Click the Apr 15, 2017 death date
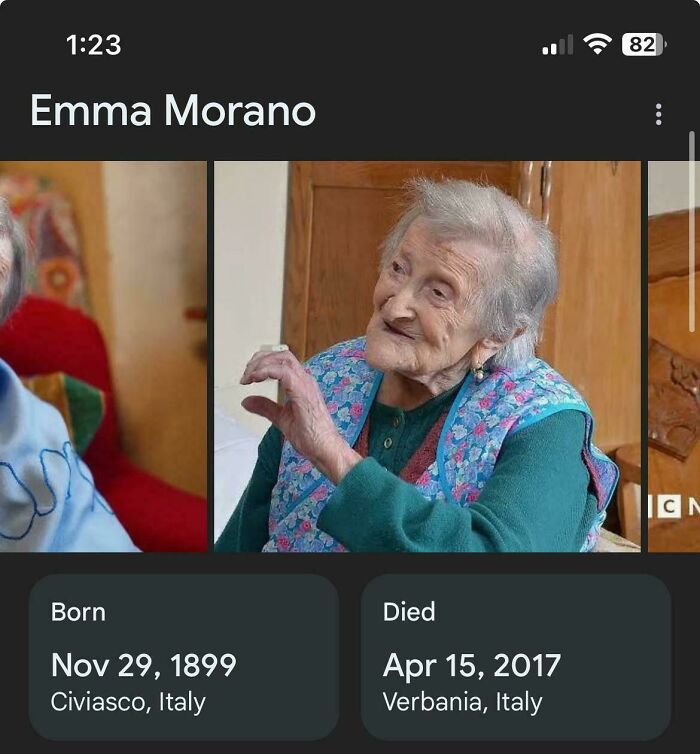700x754 pixels. click(x=472, y=666)
